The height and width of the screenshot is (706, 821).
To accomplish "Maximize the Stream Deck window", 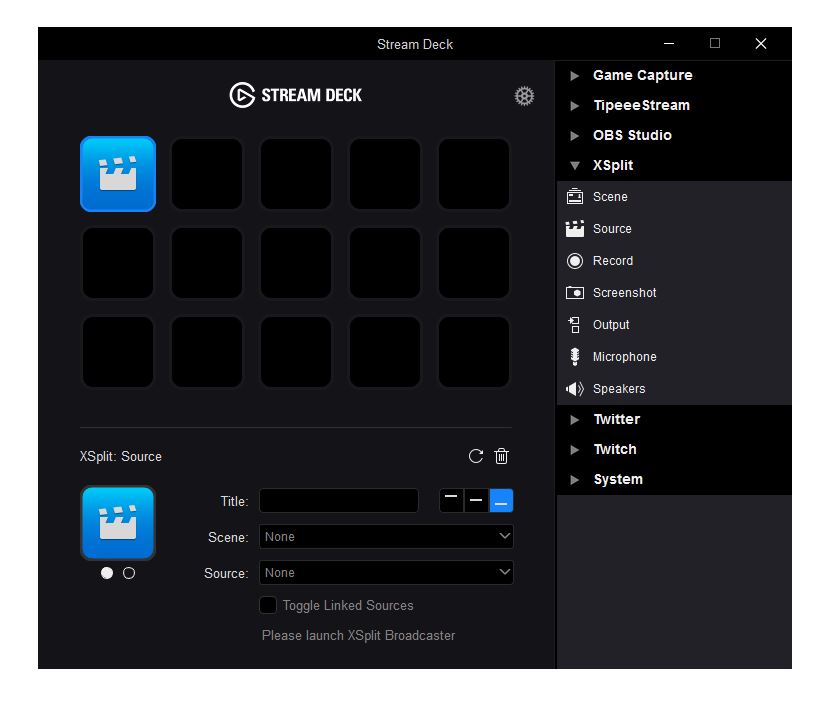I will pyautogui.click(x=715, y=43).
